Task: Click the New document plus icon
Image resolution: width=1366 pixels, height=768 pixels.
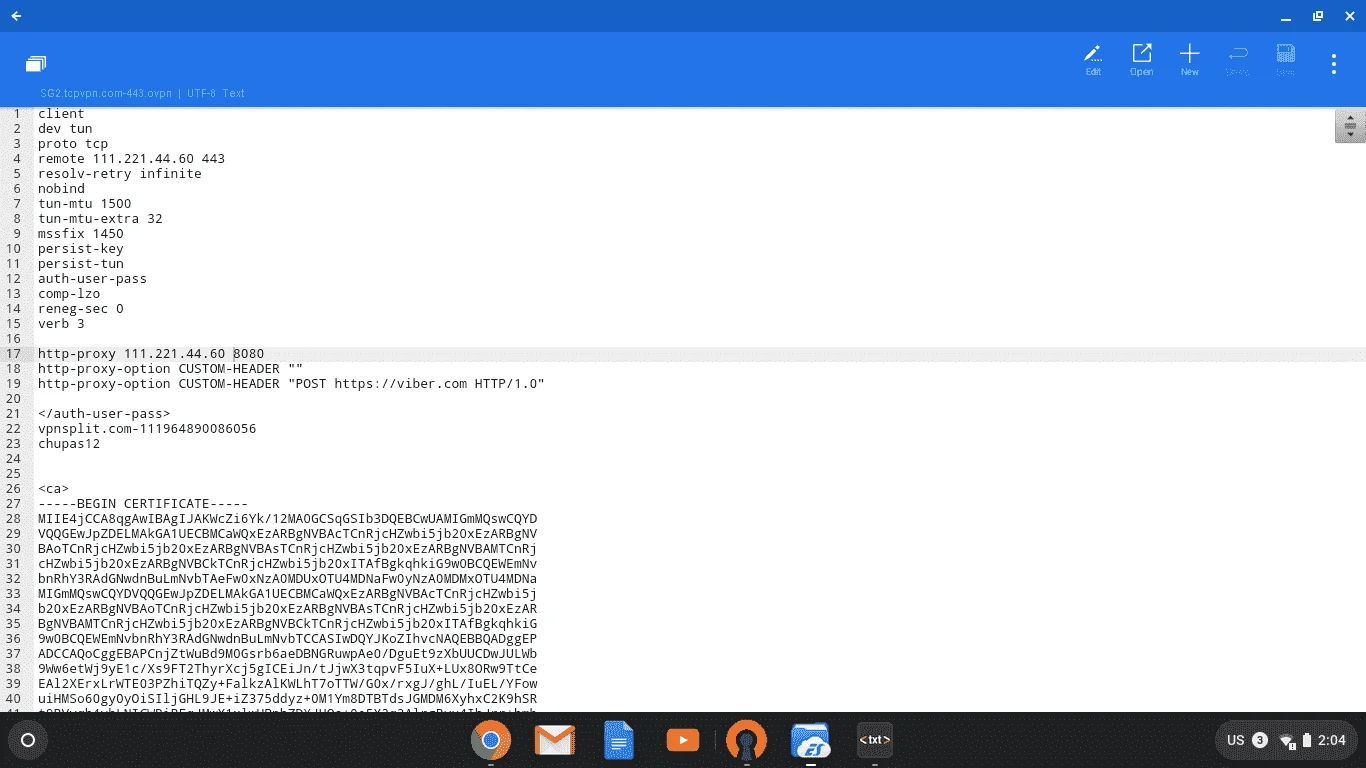Action: pos(1189,59)
